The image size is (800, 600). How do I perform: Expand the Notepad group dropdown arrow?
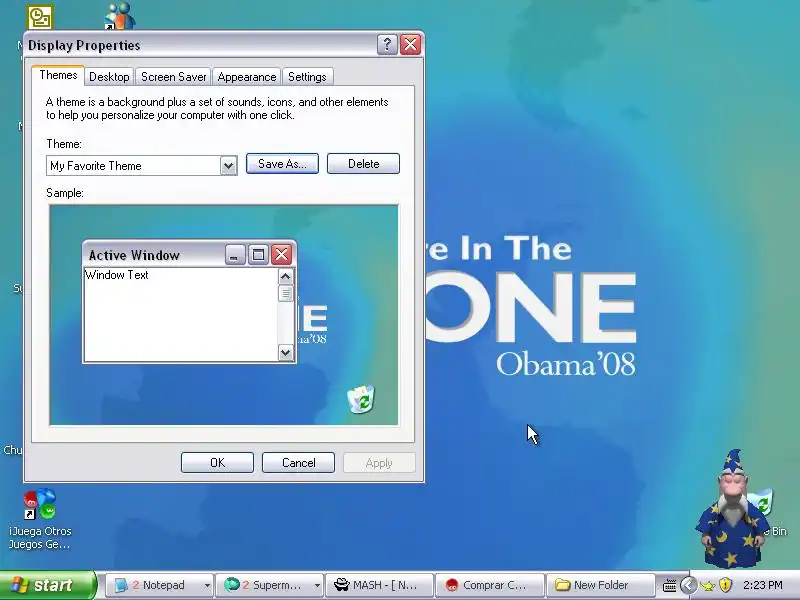pyautogui.click(x=207, y=585)
